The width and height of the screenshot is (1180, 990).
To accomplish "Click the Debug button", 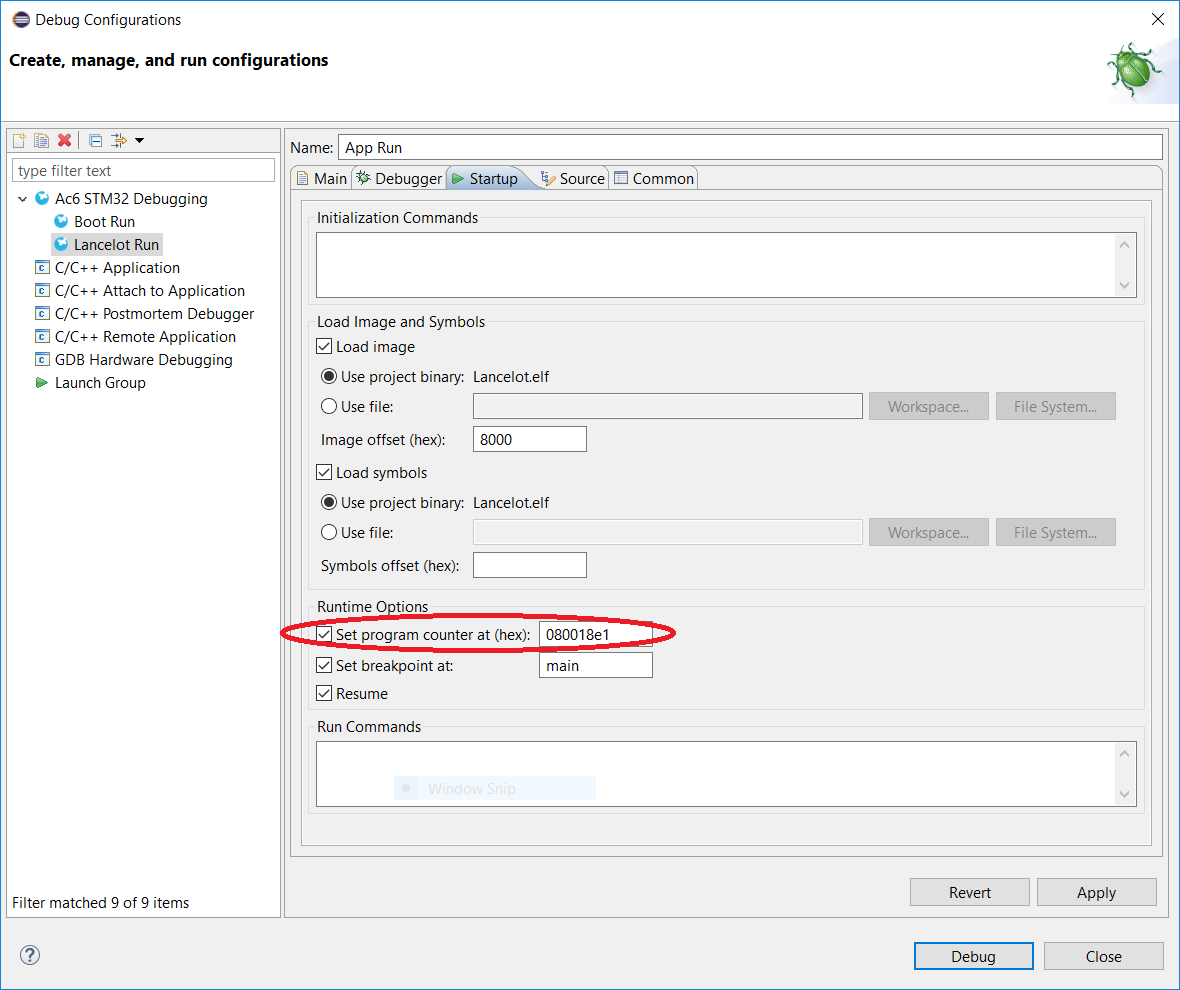I will [x=973, y=956].
